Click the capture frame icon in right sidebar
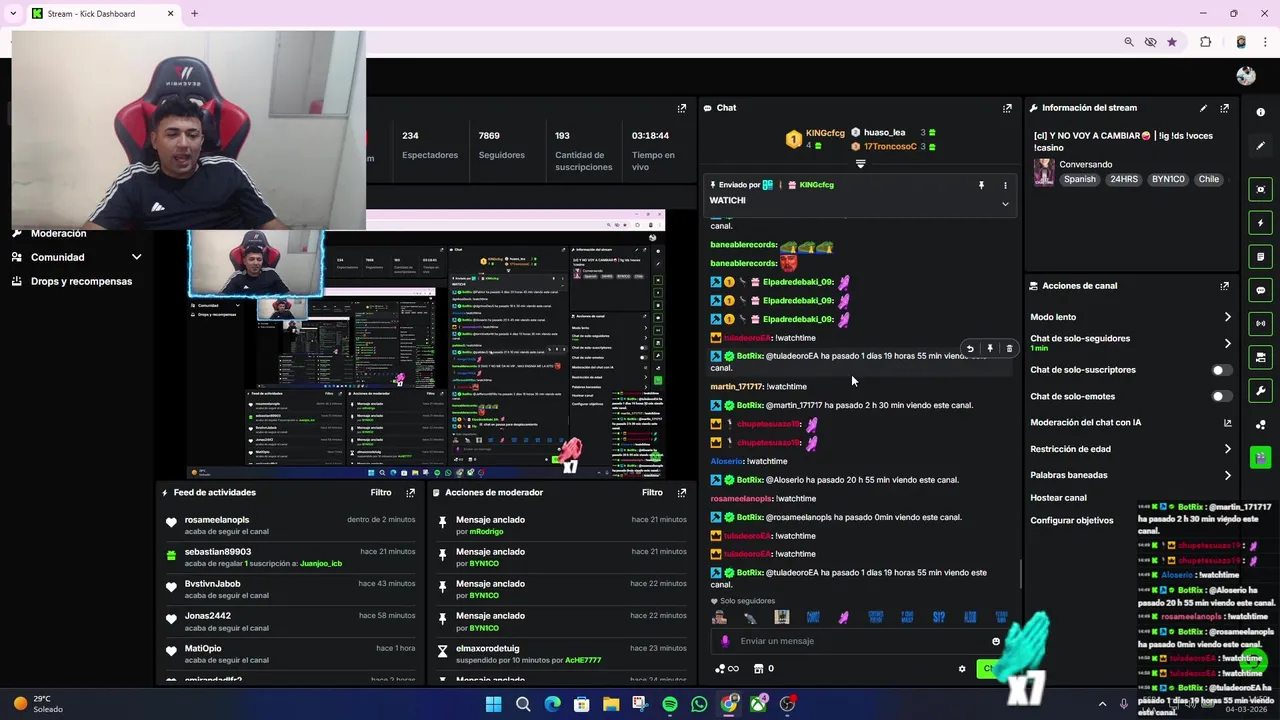 (1260, 189)
